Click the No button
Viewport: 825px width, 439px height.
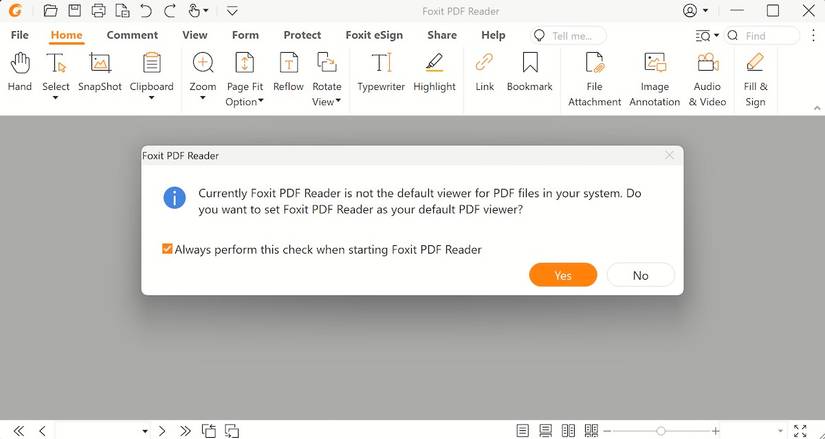pos(640,275)
